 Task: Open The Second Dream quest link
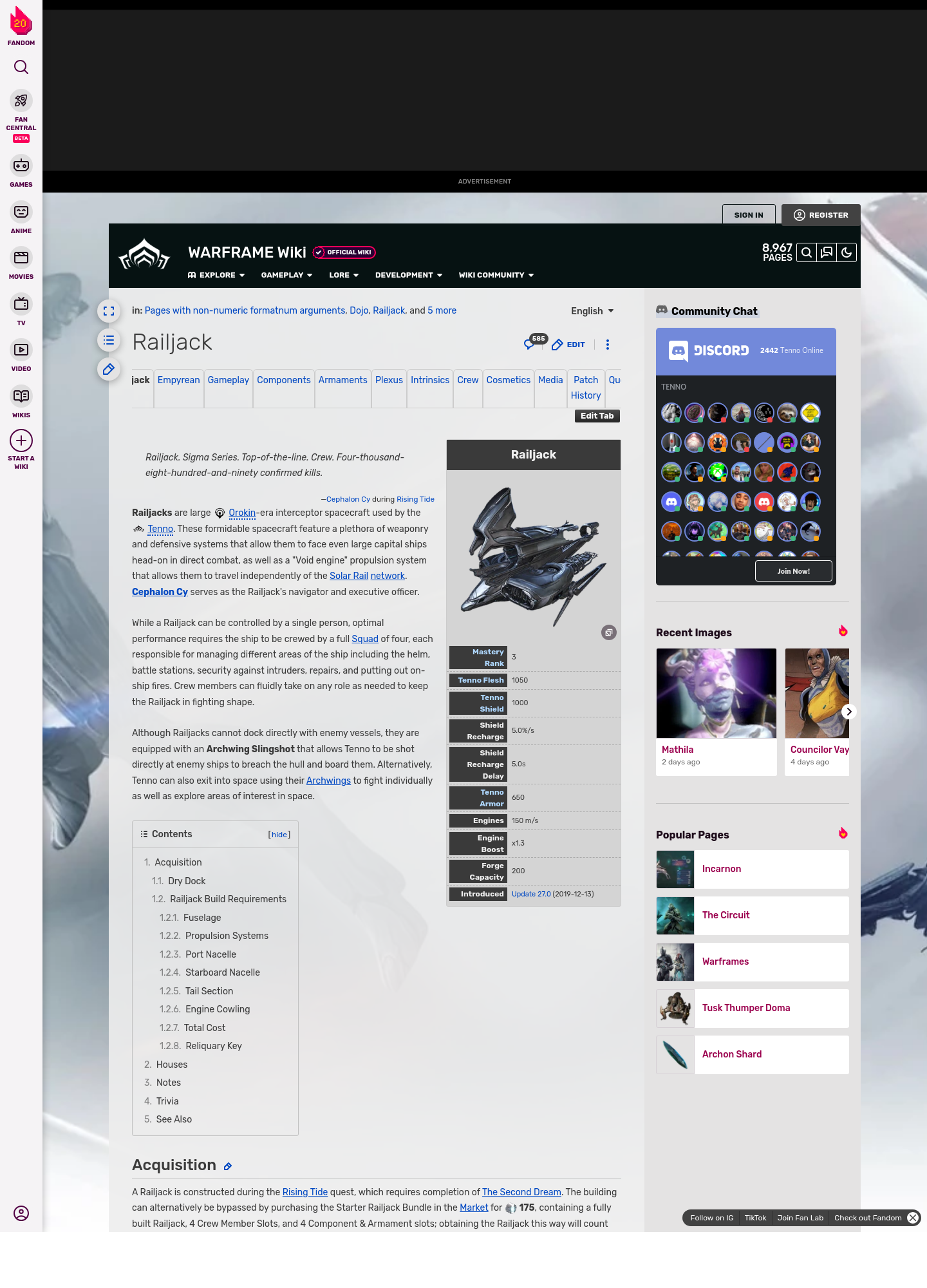coord(521,1192)
